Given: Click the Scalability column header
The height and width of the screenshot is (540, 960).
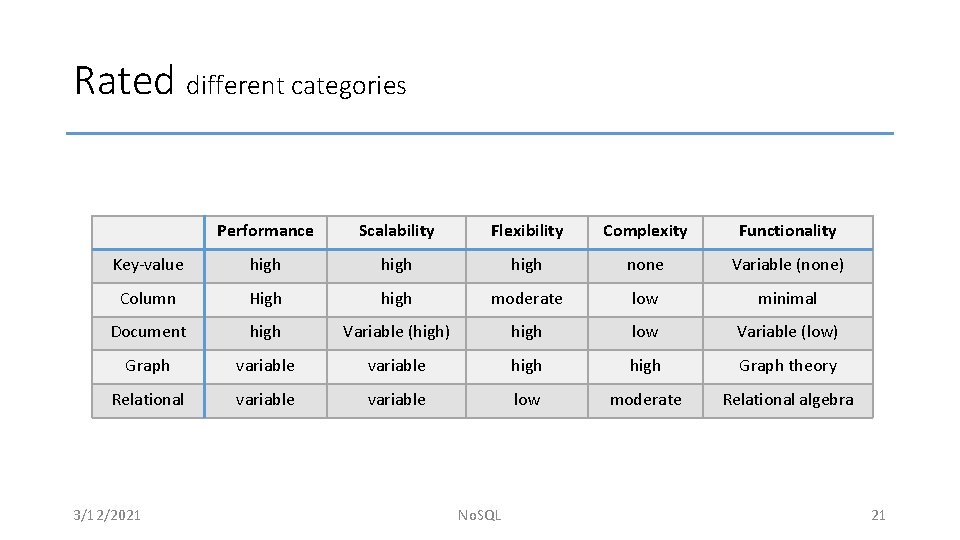Looking at the screenshot, I should point(396,231).
